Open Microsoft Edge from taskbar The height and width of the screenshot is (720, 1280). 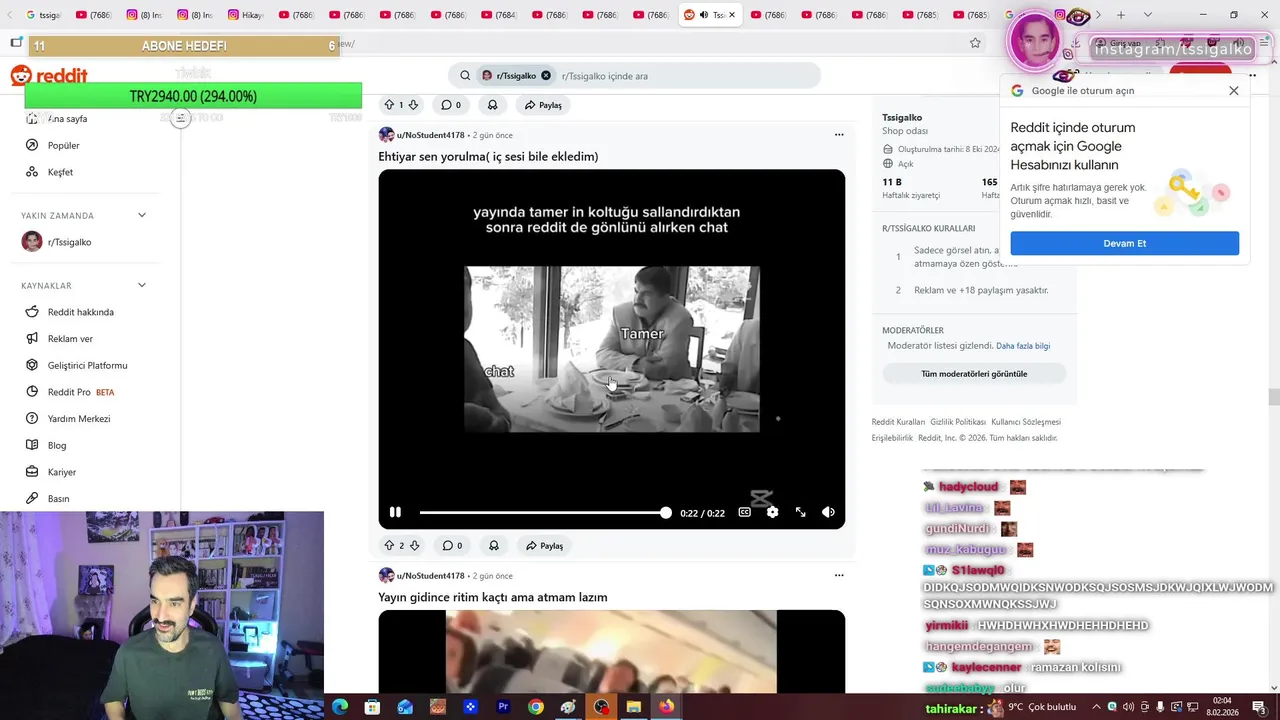pyautogui.click(x=340, y=707)
